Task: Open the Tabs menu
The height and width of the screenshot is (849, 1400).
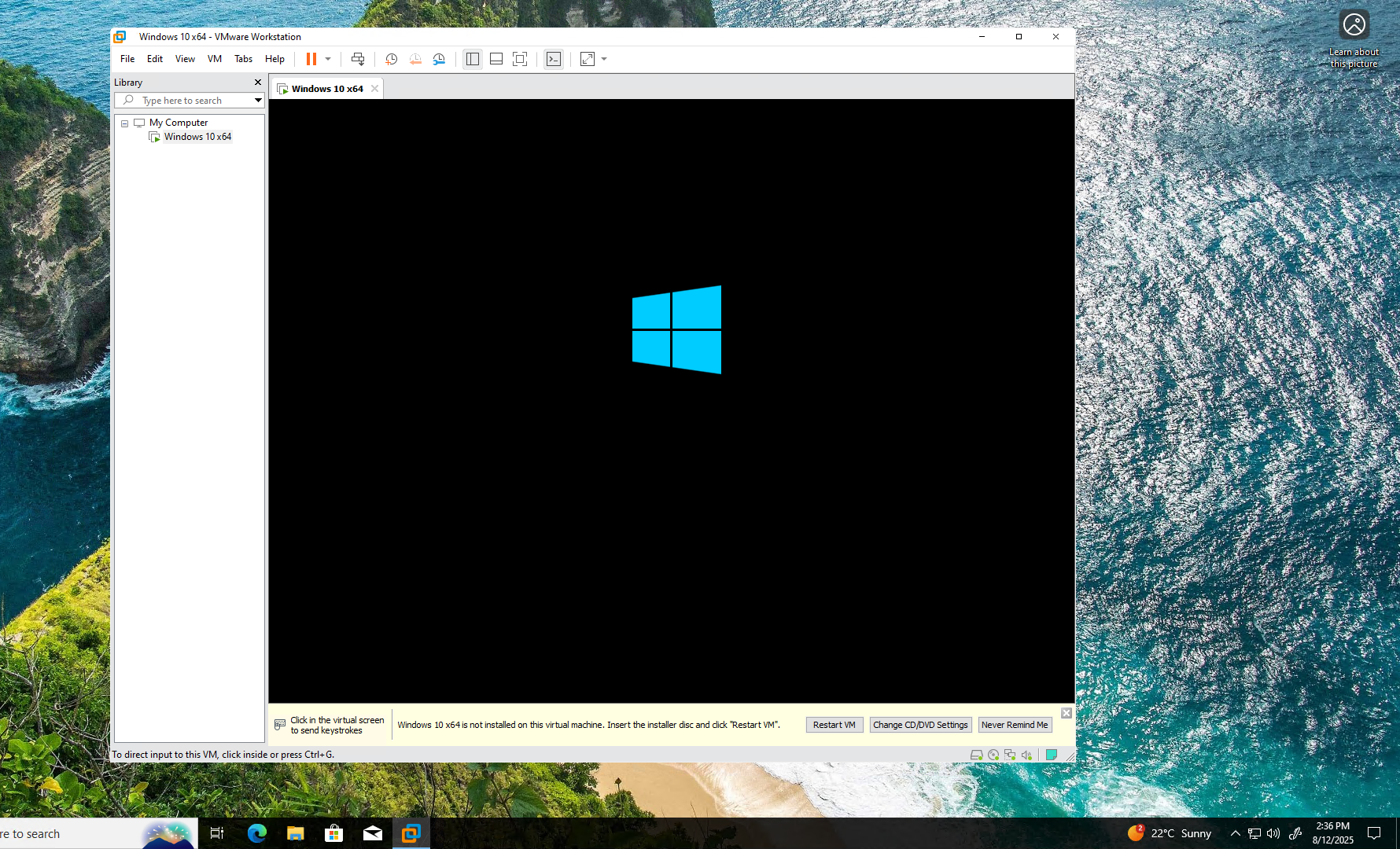Action: coord(243,59)
